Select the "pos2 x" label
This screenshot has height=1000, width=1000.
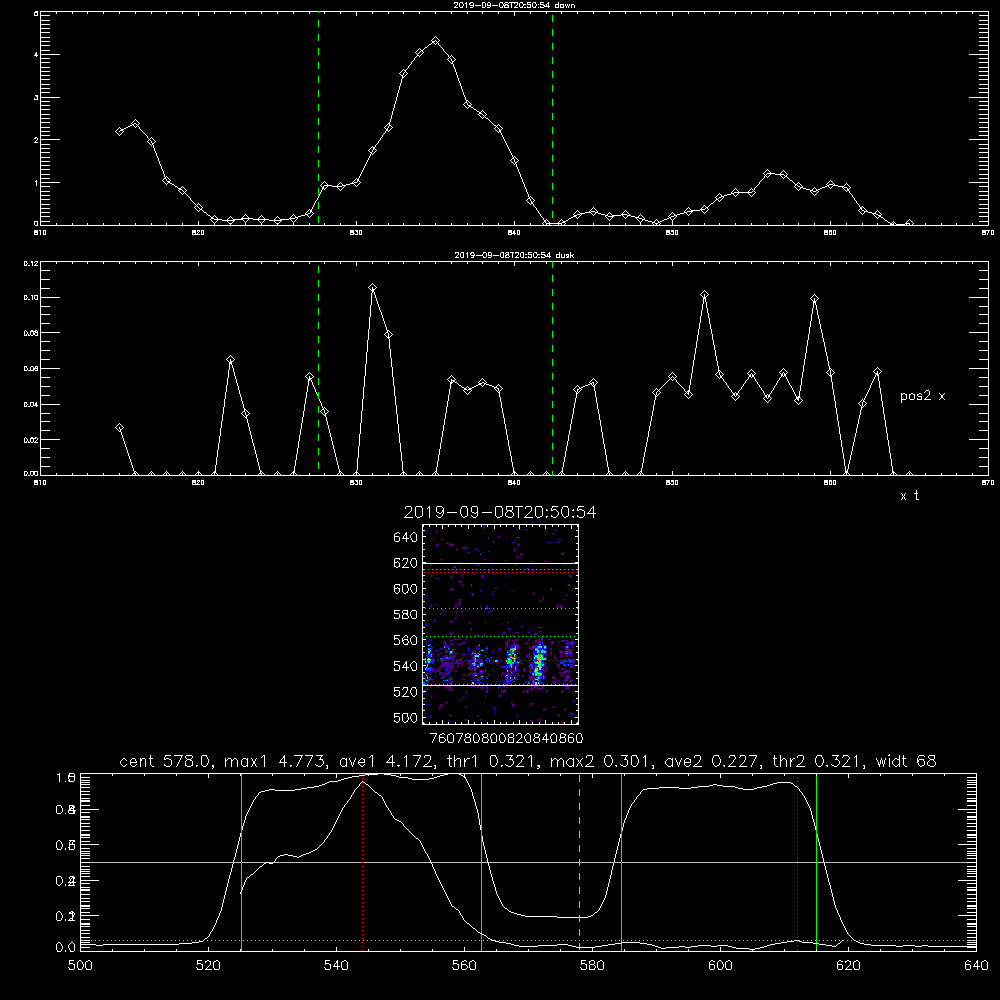[922, 396]
